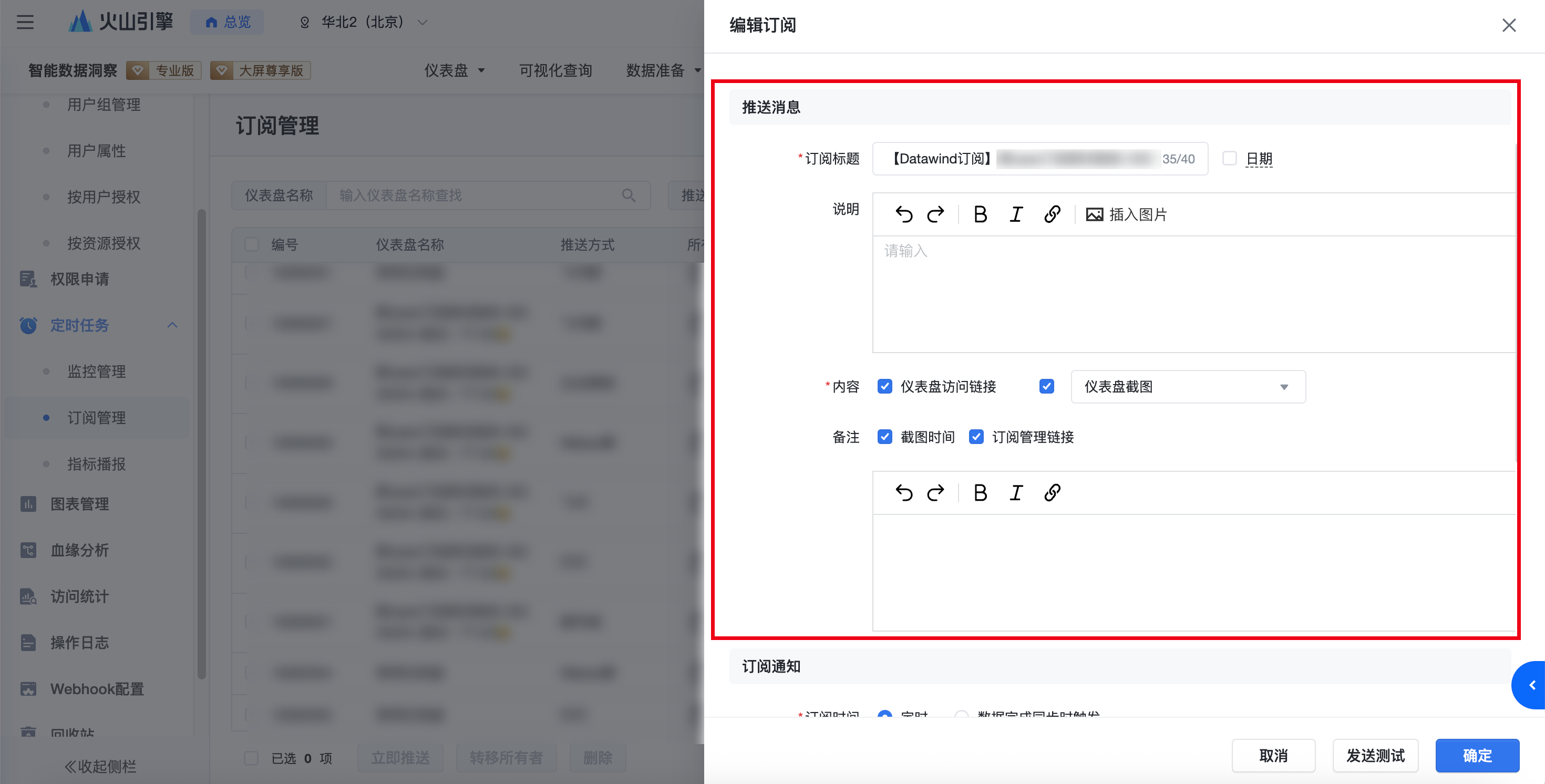Click redo icon in 说明 editor toolbar
Screen dimensions: 1545x784
tap(935, 214)
